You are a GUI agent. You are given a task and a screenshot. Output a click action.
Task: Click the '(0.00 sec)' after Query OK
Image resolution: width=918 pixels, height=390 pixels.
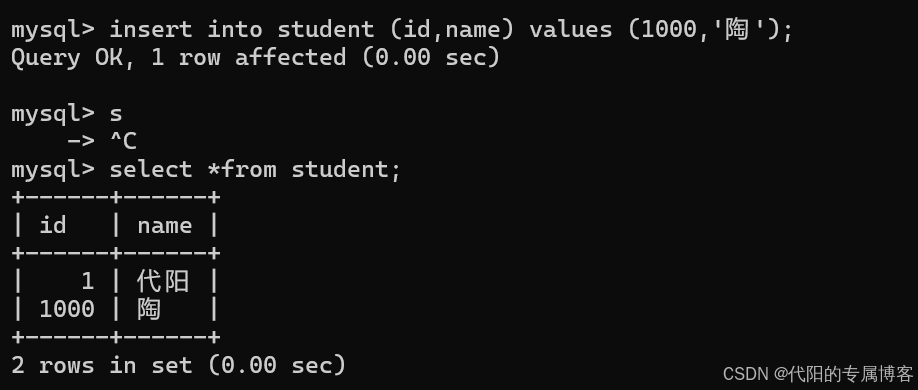click(431, 57)
